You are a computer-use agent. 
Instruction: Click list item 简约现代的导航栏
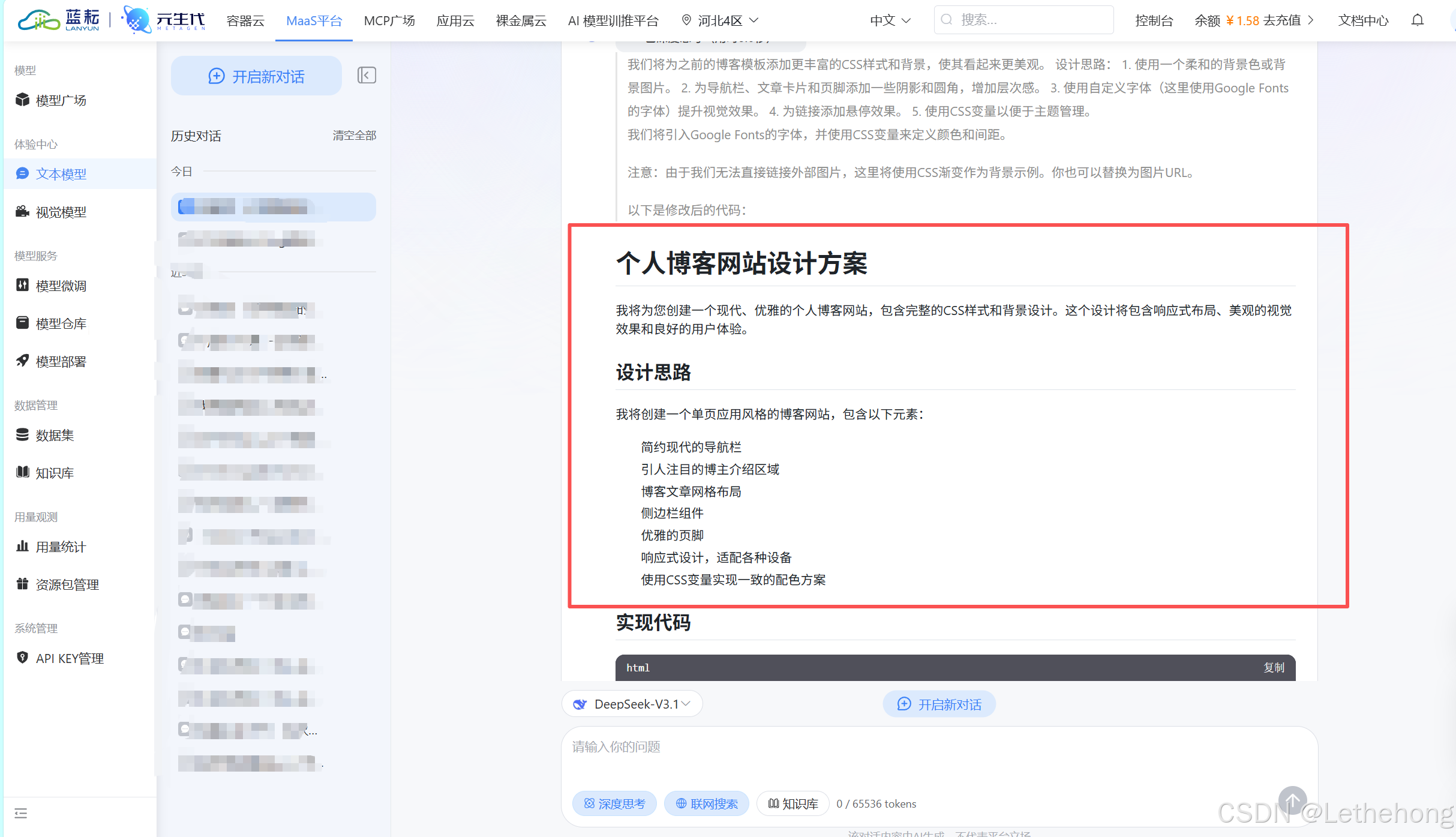click(691, 447)
